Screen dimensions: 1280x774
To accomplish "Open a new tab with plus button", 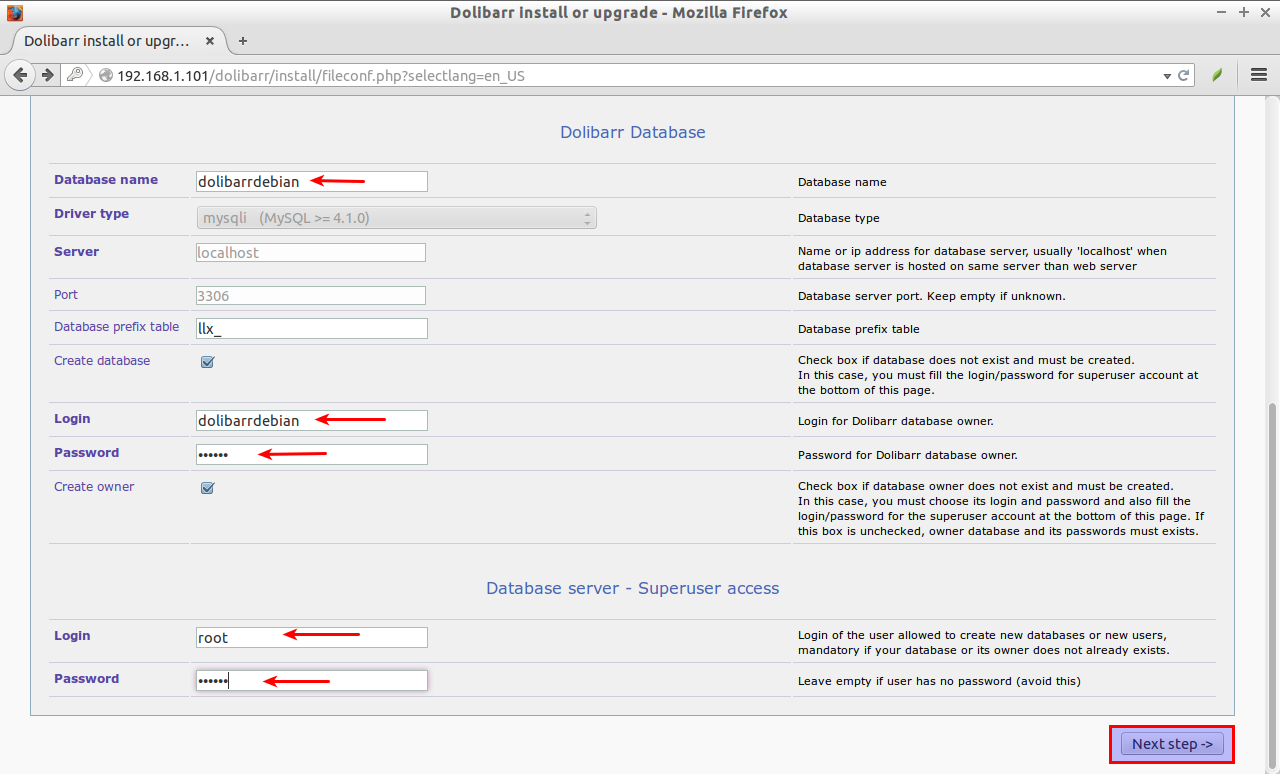I will [x=243, y=41].
